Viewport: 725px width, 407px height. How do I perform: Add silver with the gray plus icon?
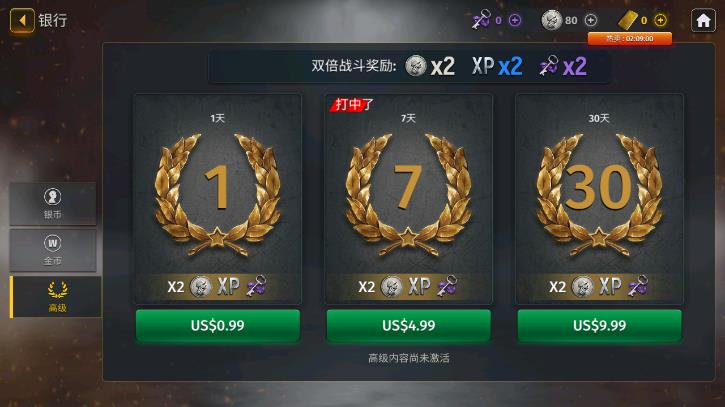pos(591,20)
